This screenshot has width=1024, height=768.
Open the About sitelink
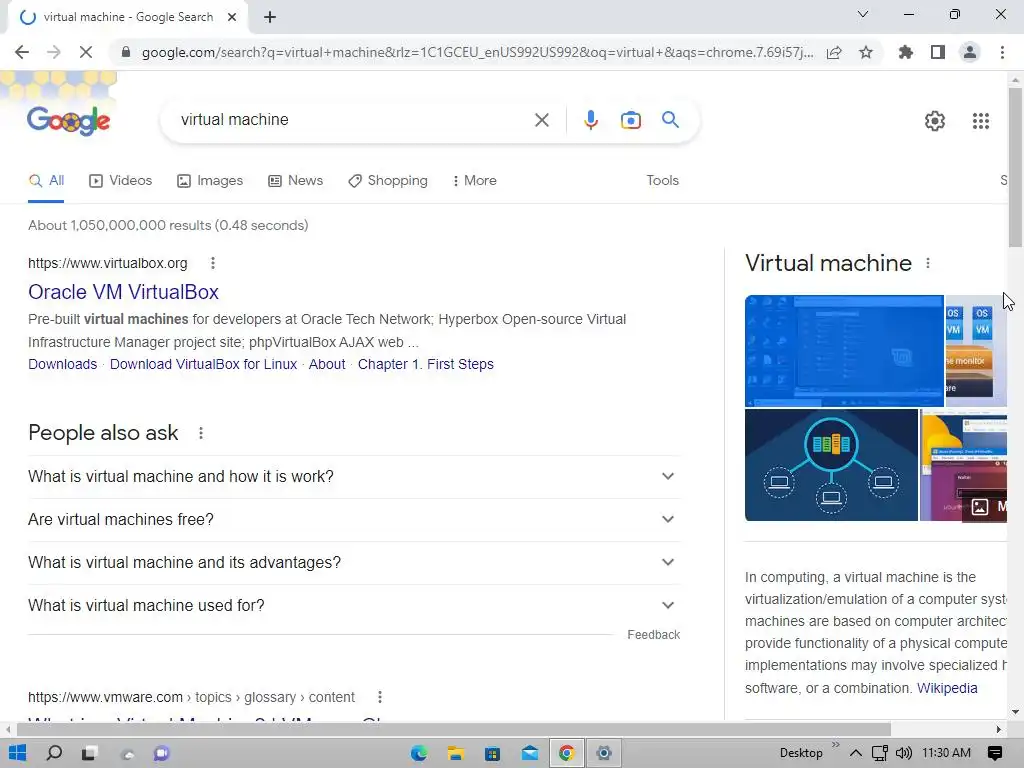(327, 364)
